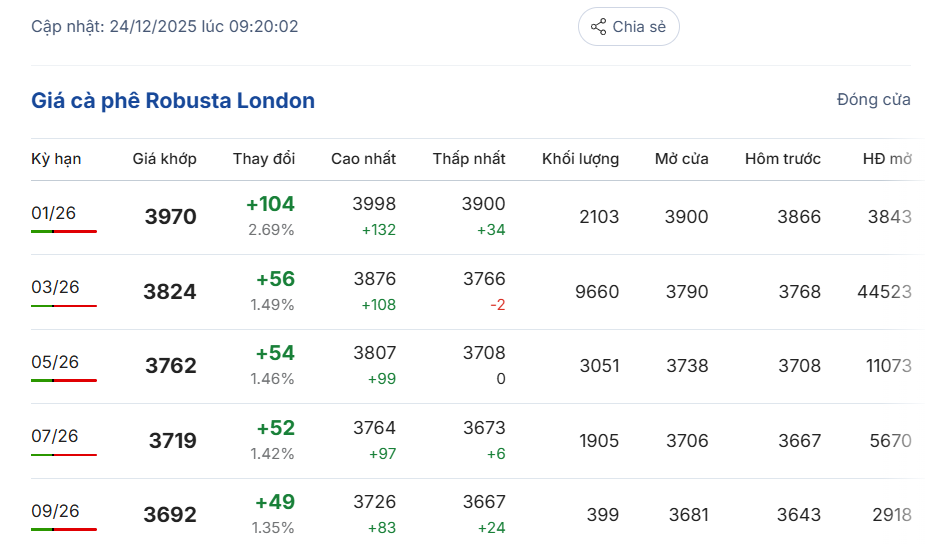
Task: Click the Giá khớp column header
Action: tap(164, 159)
